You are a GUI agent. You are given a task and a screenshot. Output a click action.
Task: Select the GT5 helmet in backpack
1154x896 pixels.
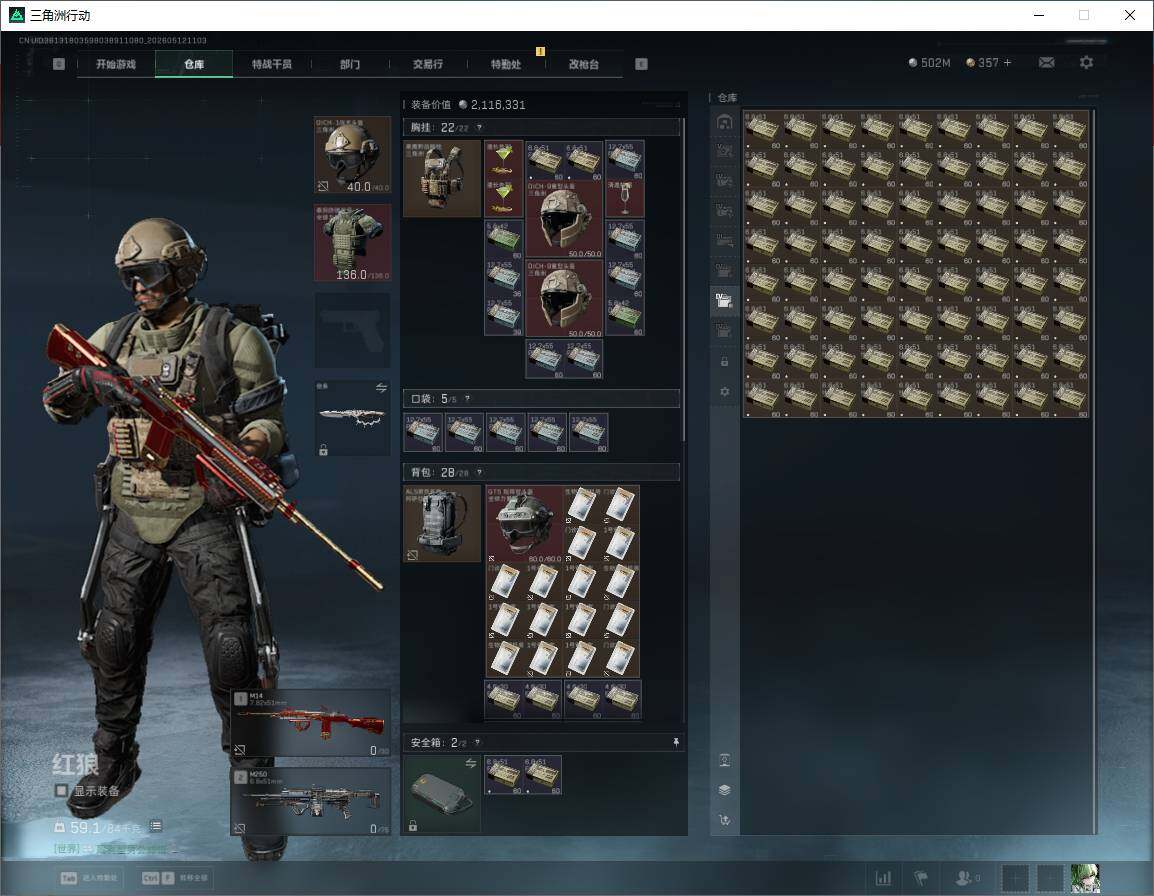click(523, 524)
